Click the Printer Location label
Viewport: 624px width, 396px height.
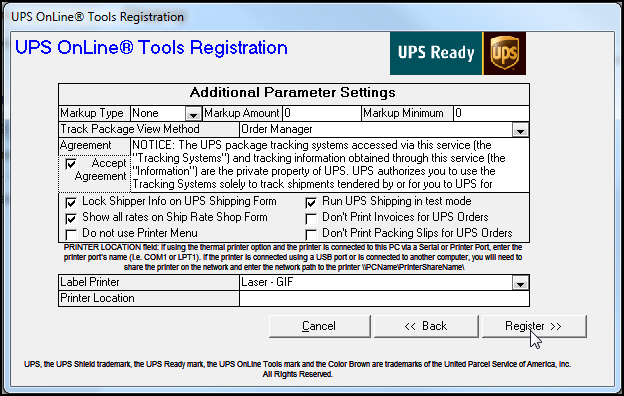pos(97,298)
